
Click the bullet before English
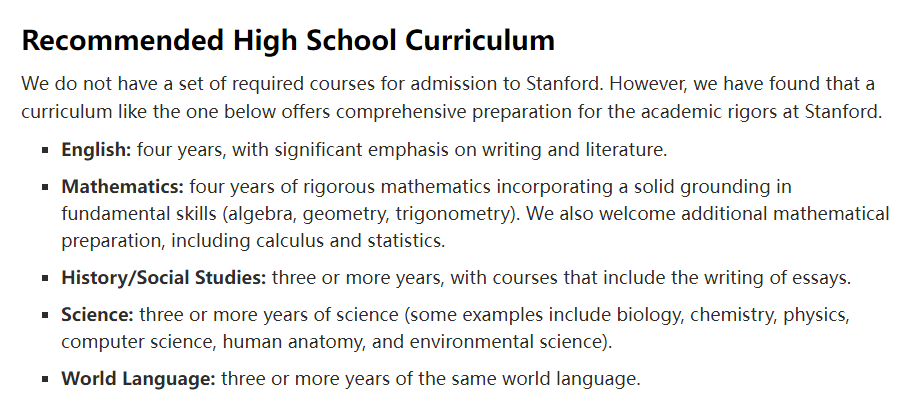coord(45,151)
